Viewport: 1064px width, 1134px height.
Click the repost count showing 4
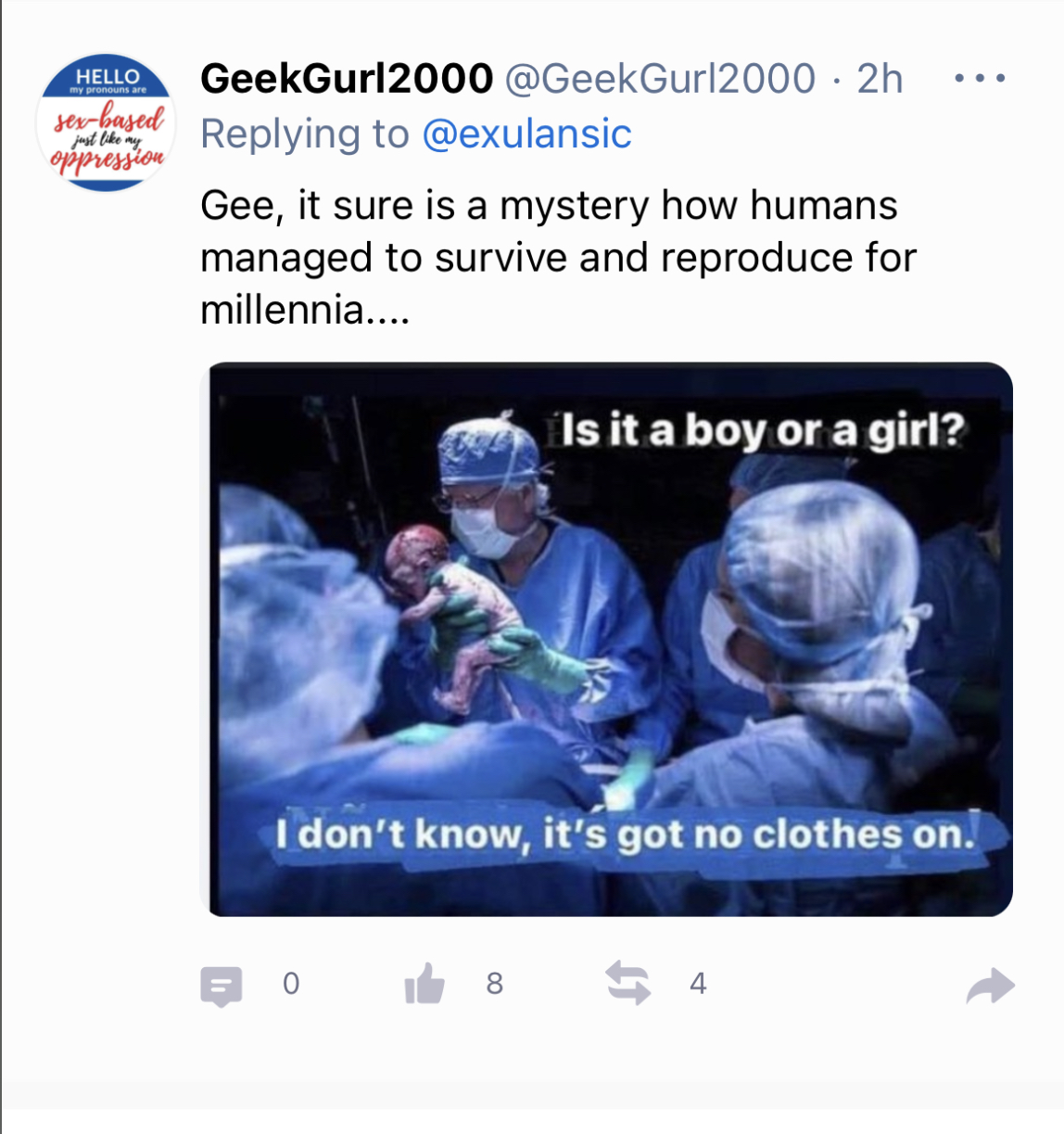click(698, 984)
